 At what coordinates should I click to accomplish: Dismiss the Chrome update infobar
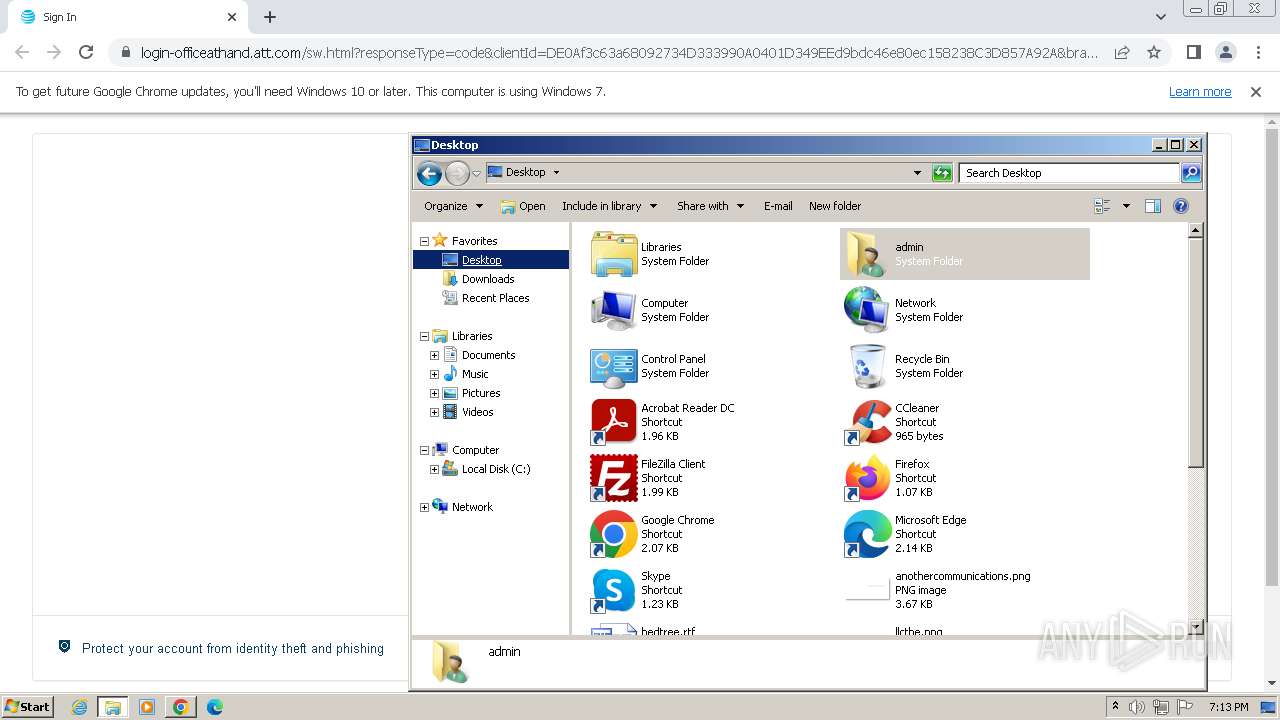point(1256,92)
